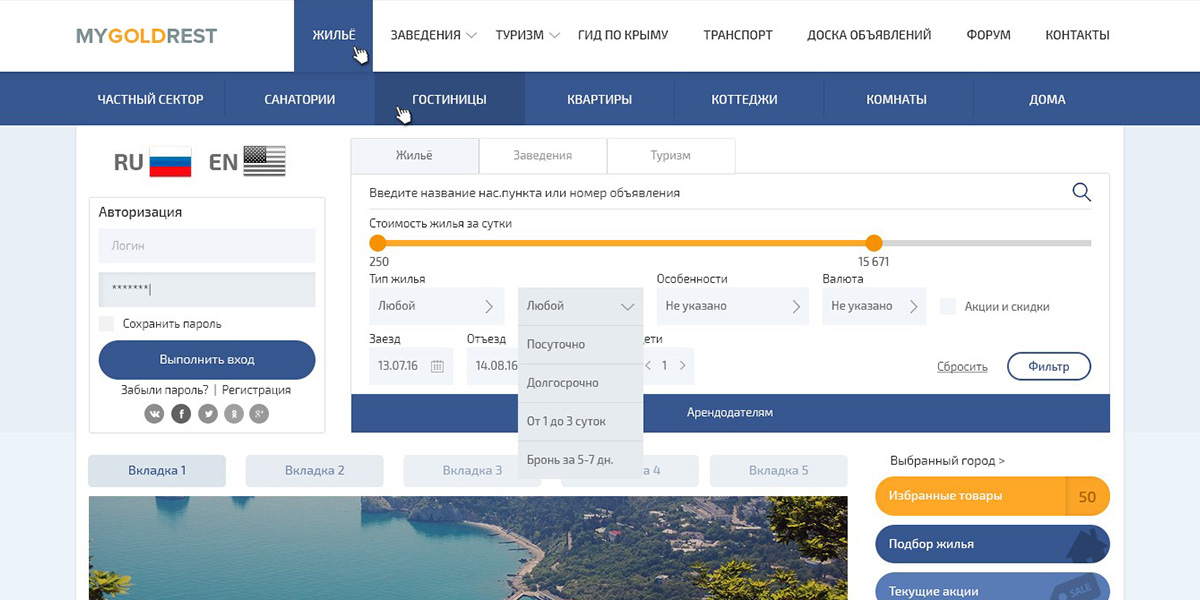
Task: Select Комнаты category
Action: tap(896, 99)
